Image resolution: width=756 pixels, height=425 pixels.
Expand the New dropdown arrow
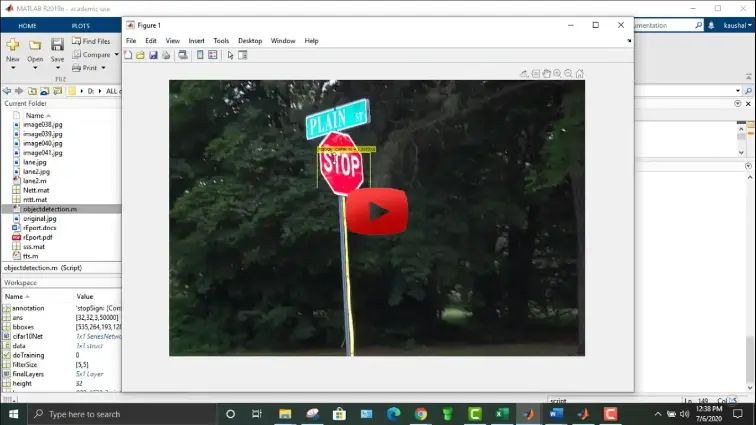13,68
